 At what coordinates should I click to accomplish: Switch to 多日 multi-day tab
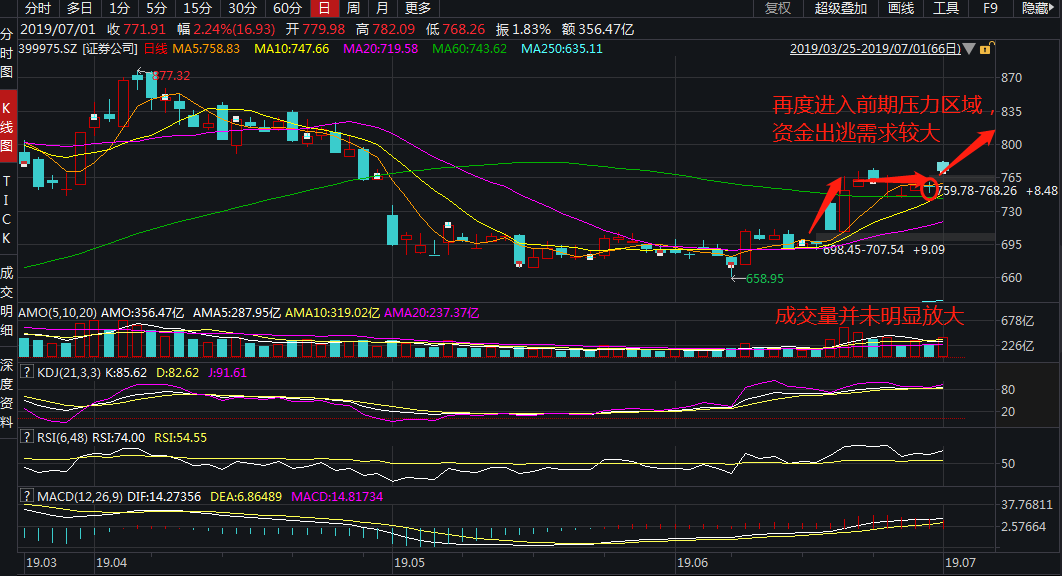pos(79,8)
